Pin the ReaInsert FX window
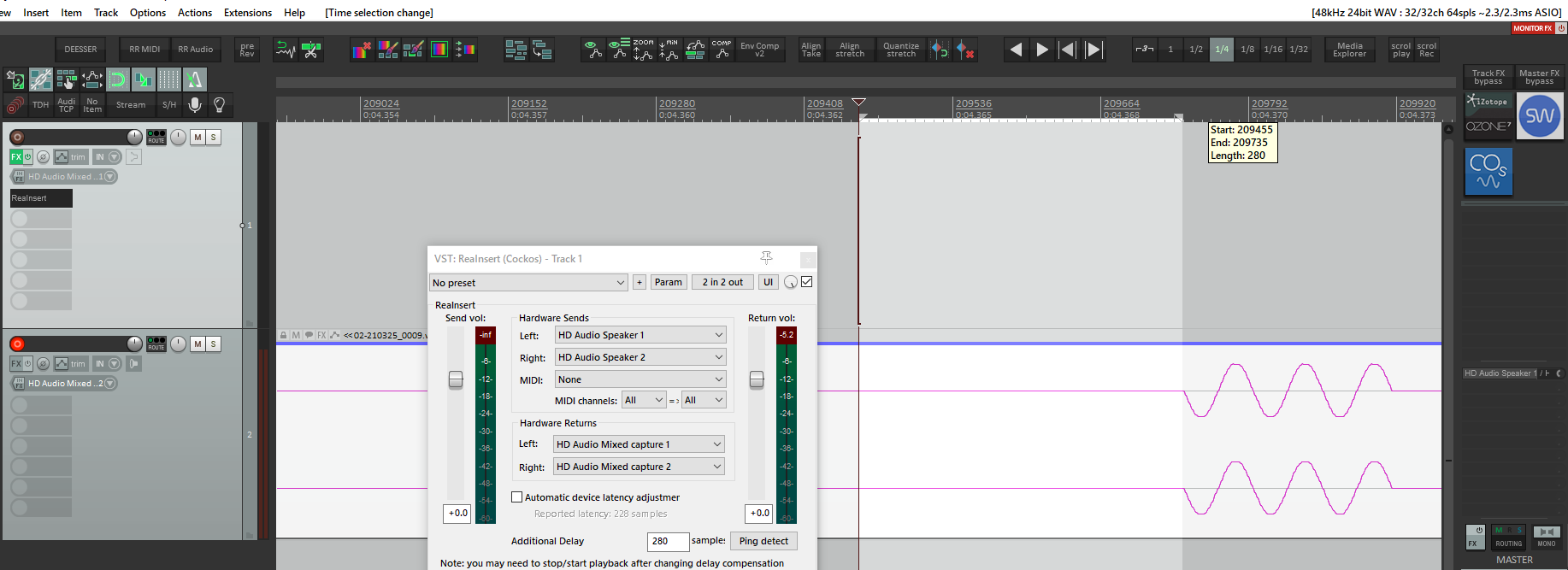 (x=766, y=257)
